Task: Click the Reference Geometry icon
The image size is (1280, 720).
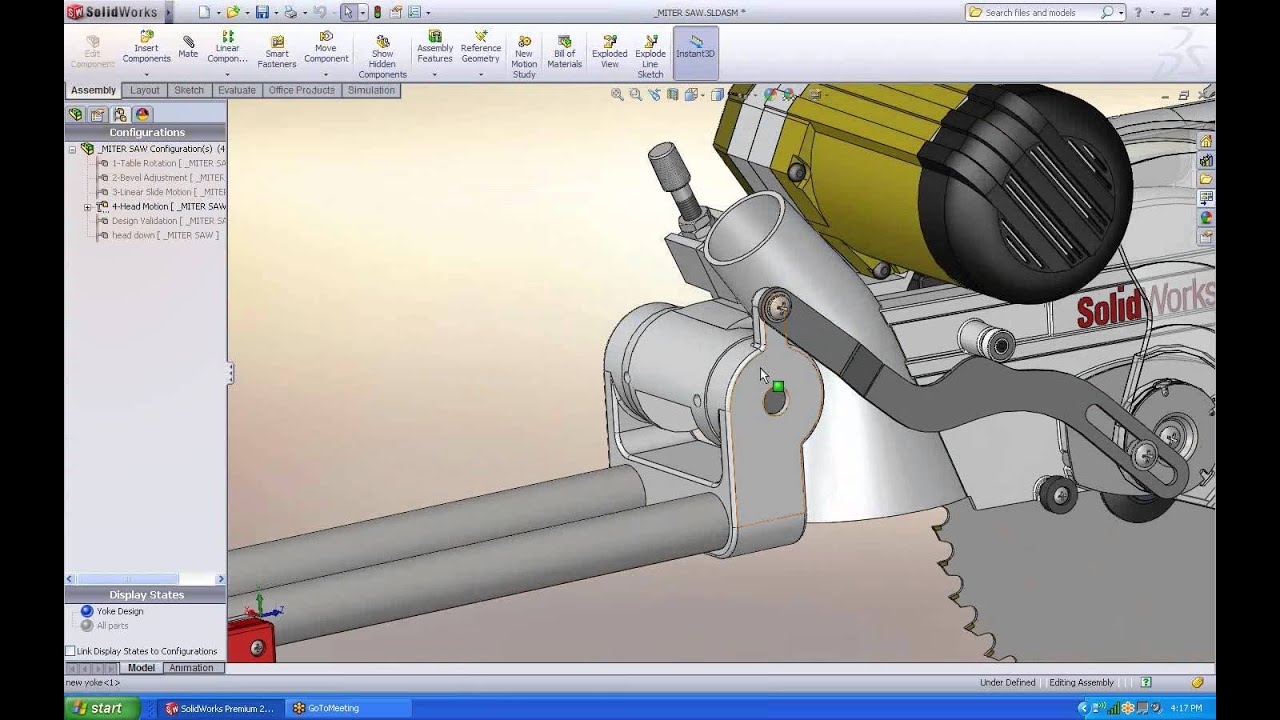Action: 480,36
